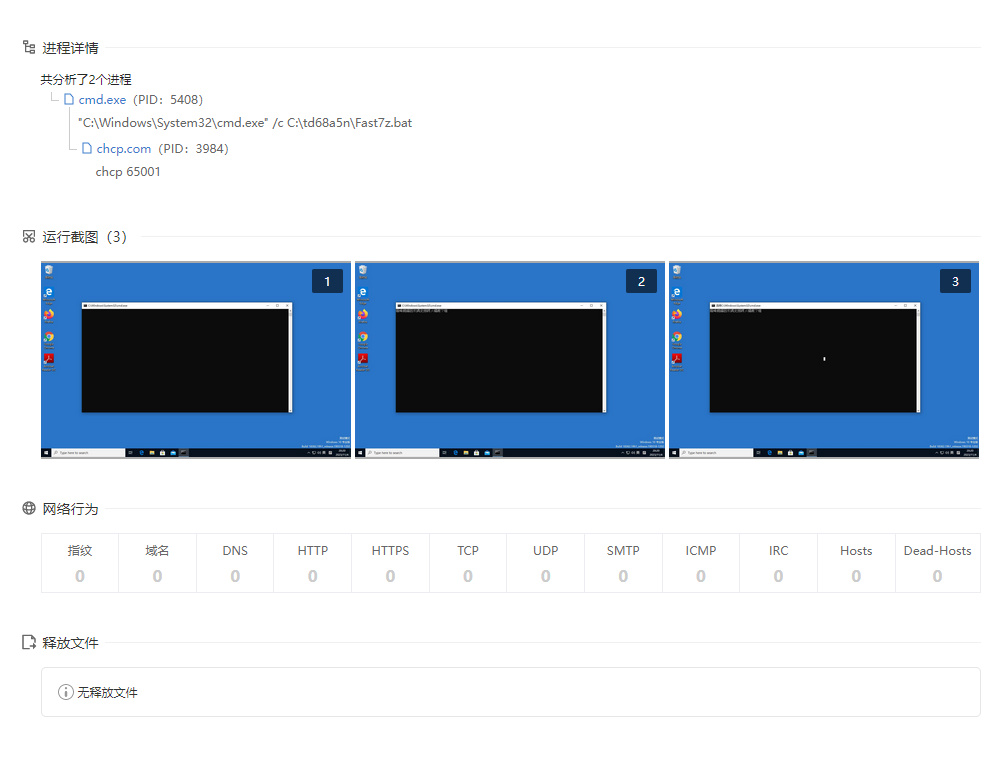Select the 域名 network category

[x=157, y=563]
